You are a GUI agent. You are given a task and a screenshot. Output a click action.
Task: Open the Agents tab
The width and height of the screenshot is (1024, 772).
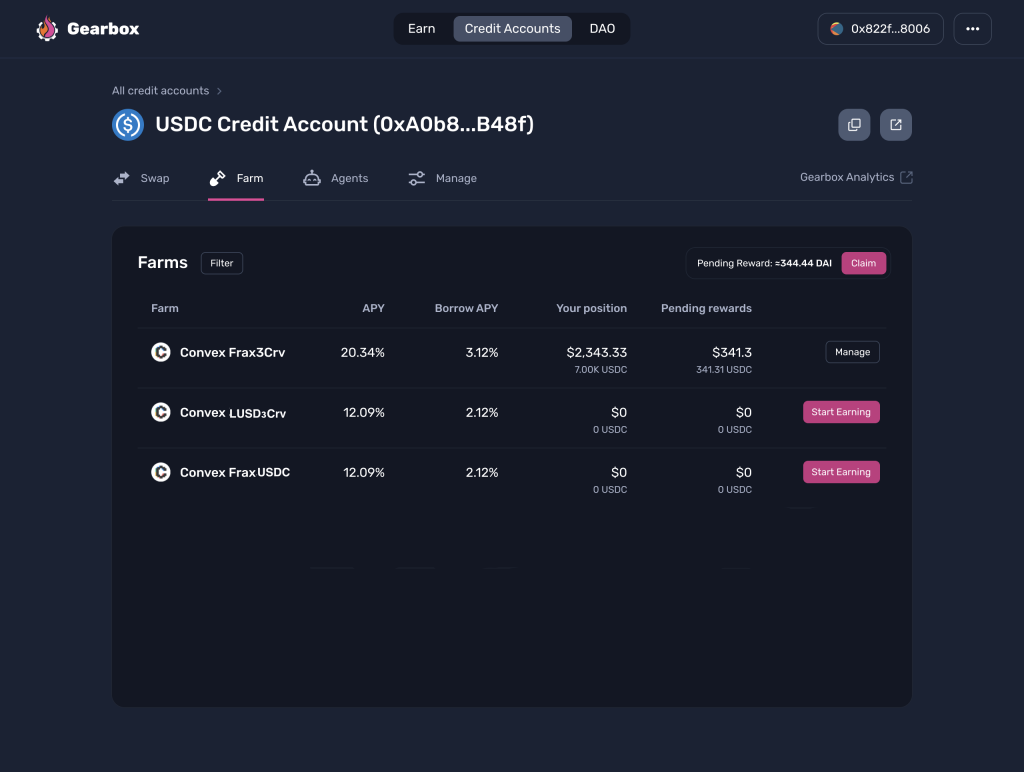(x=336, y=178)
